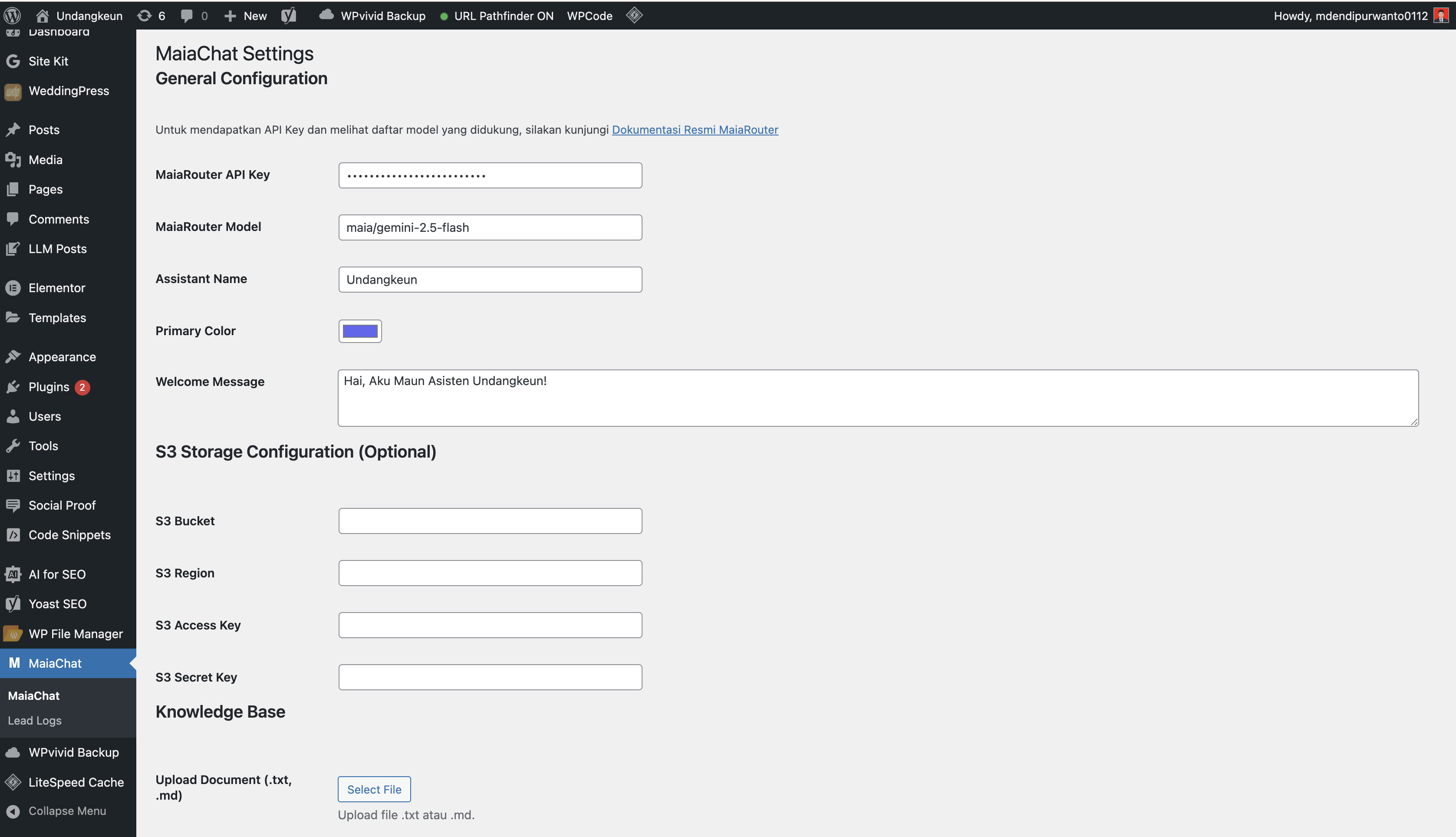Click the Posts pushpin icon
The height and width of the screenshot is (837, 1456).
click(13, 130)
